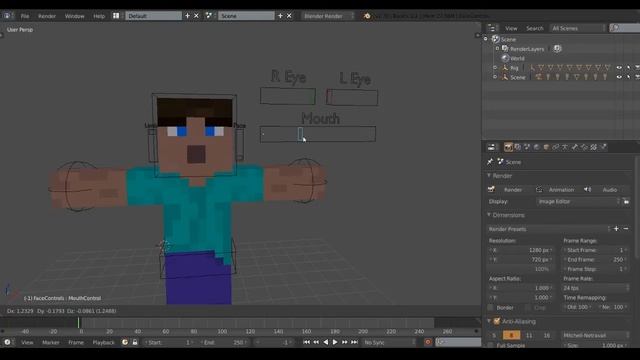Enable the Border checkbox
The height and width of the screenshot is (360, 640).
[491, 307]
